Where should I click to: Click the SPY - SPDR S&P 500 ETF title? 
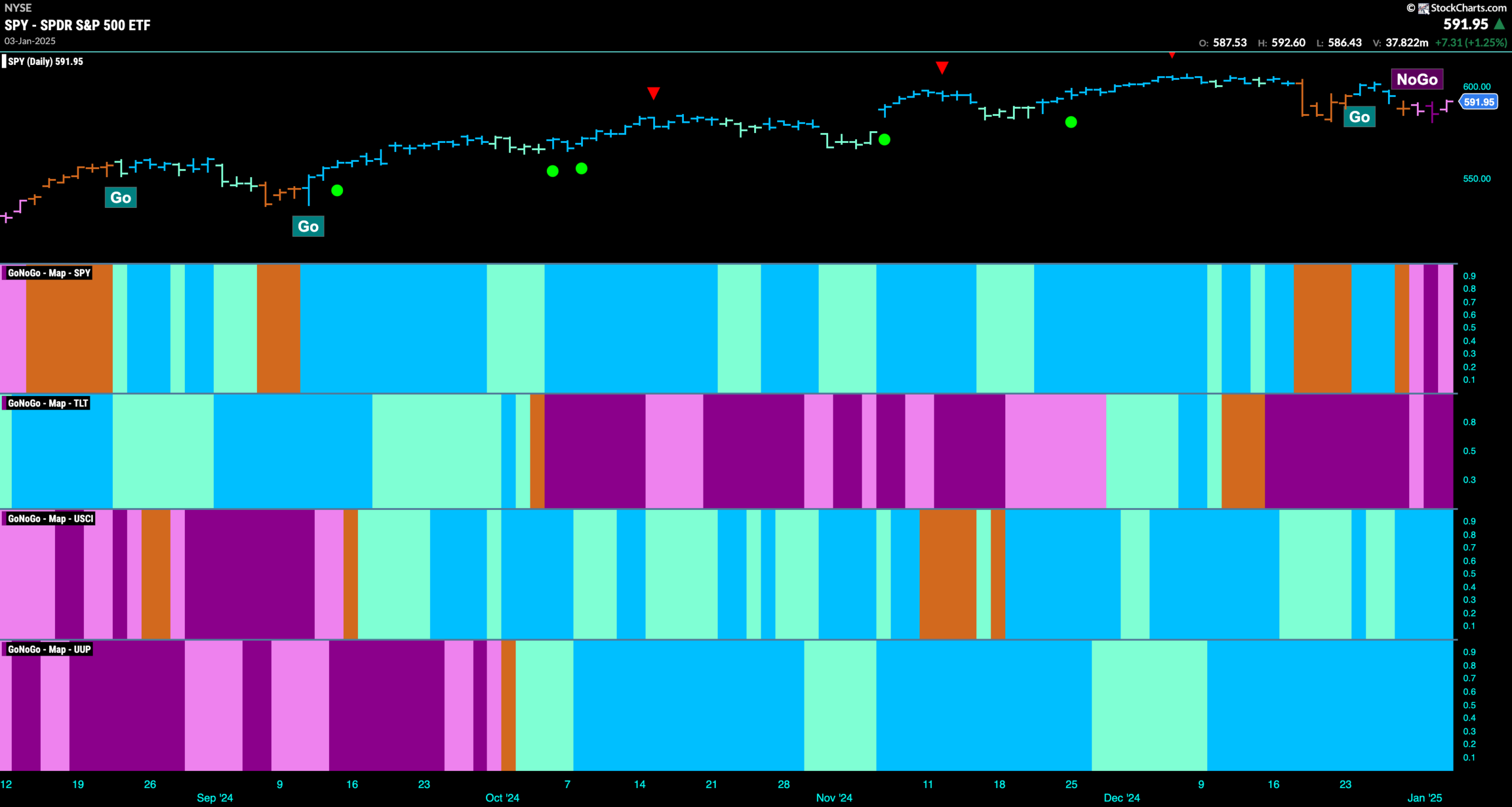point(77,25)
